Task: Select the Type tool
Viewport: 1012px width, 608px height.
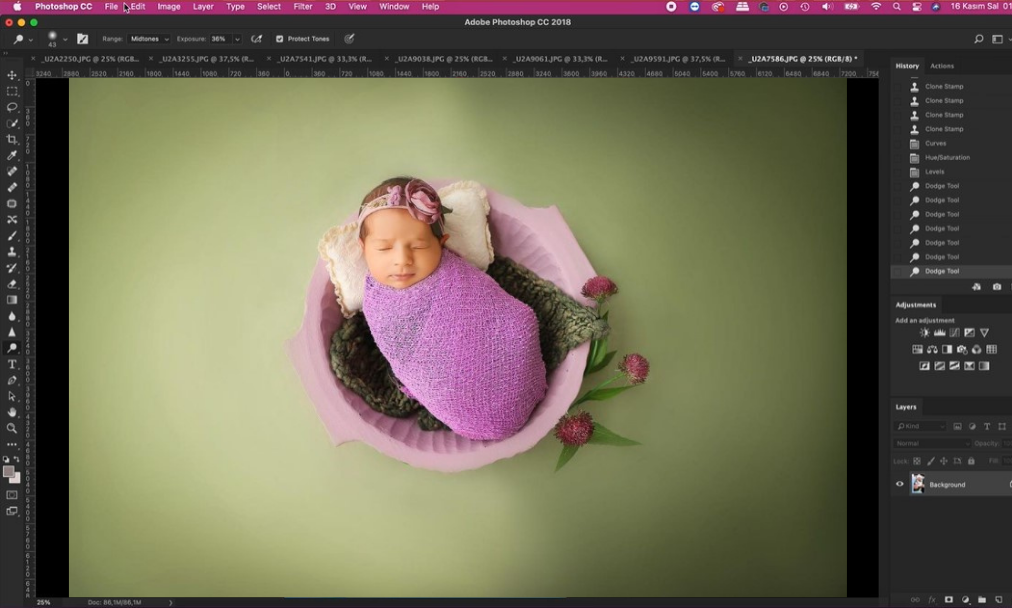Action: coord(12,365)
